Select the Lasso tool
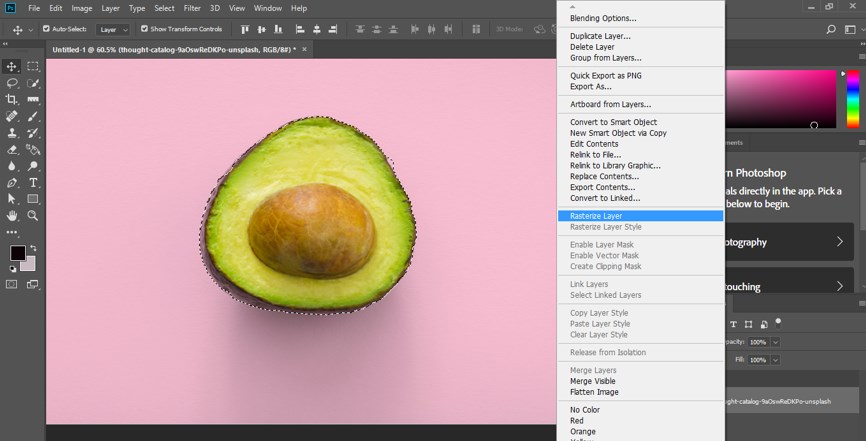Image resolution: width=866 pixels, height=441 pixels. pos(11,83)
